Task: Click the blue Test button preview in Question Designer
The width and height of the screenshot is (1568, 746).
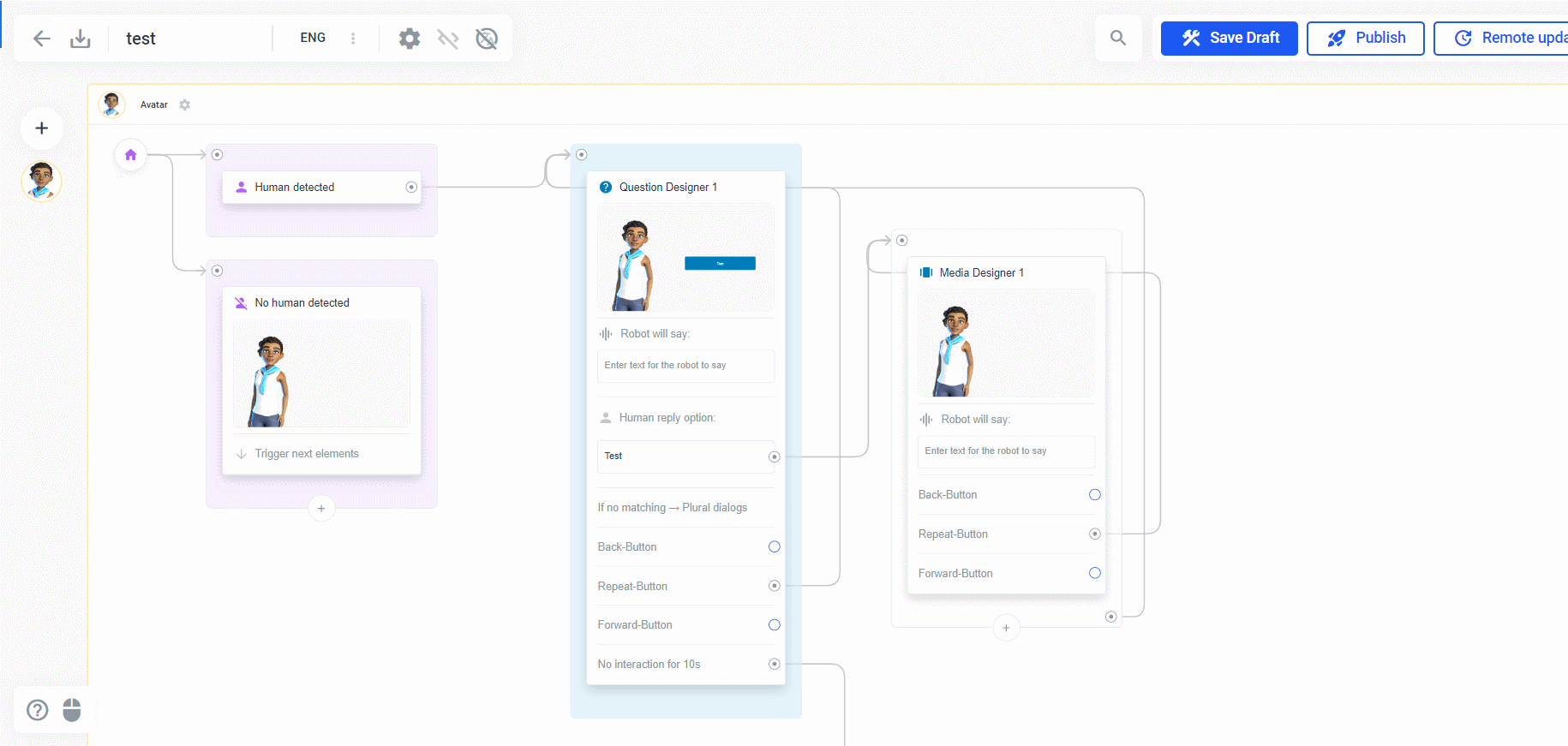Action: (720, 264)
